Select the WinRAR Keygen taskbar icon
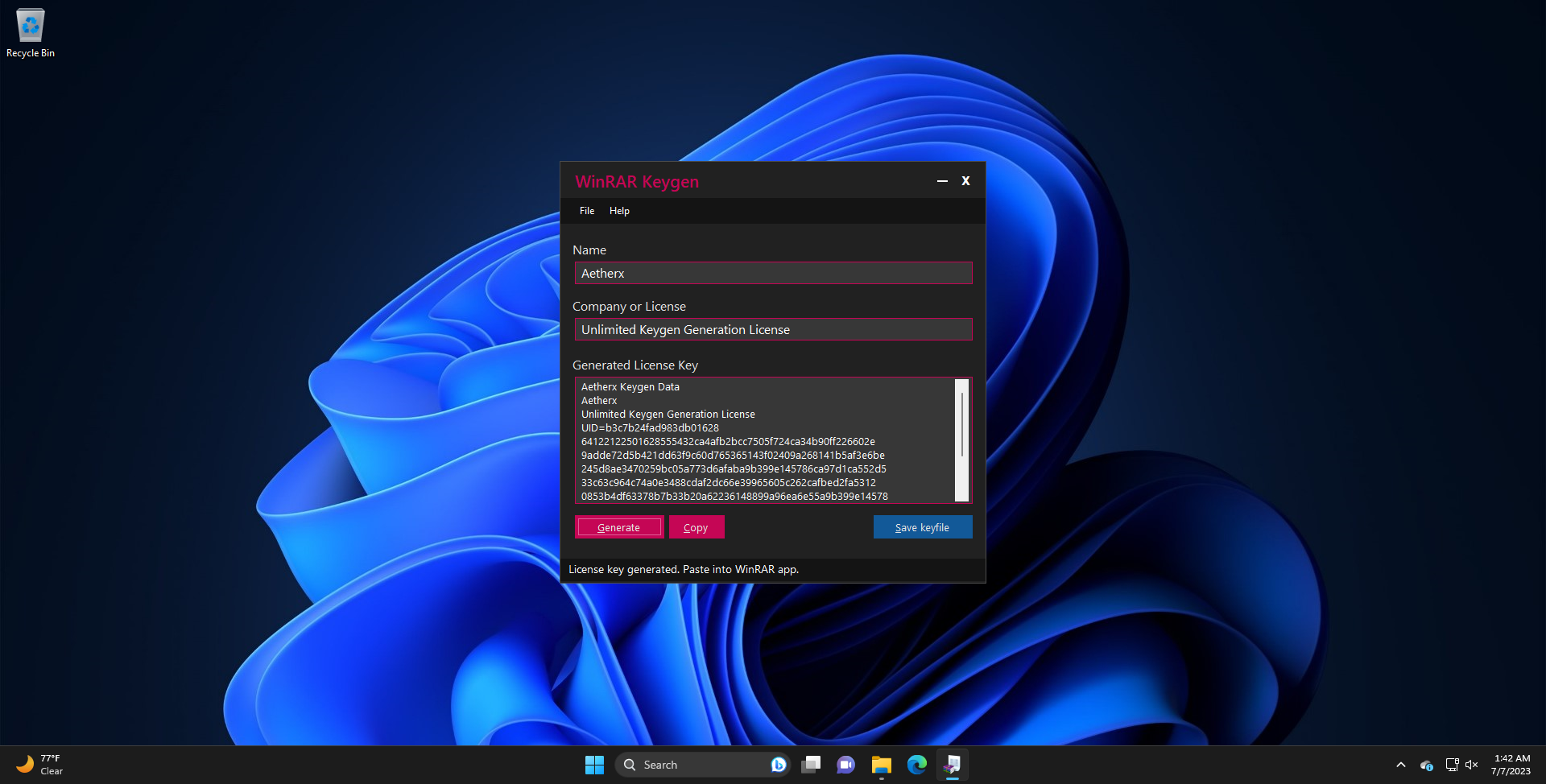Image resolution: width=1546 pixels, height=784 pixels. pyautogui.click(x=952, y=765)
